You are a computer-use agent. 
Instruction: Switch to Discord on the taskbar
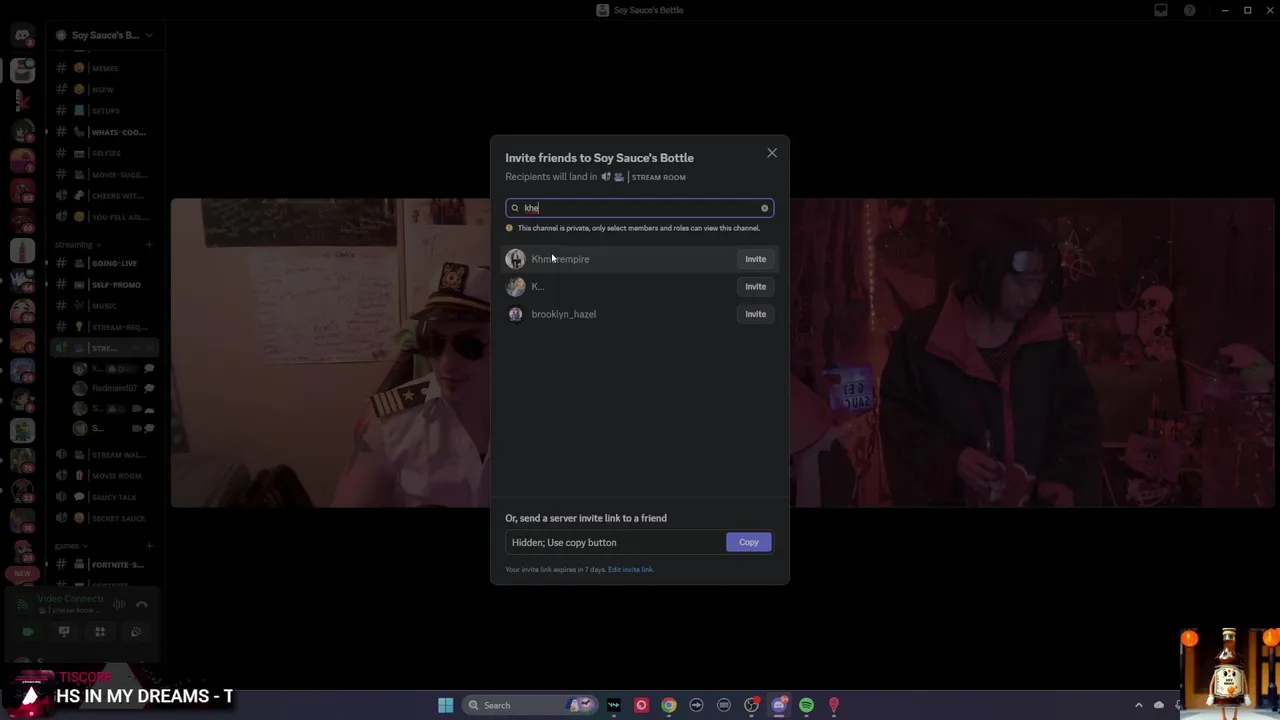click(779, 705)
